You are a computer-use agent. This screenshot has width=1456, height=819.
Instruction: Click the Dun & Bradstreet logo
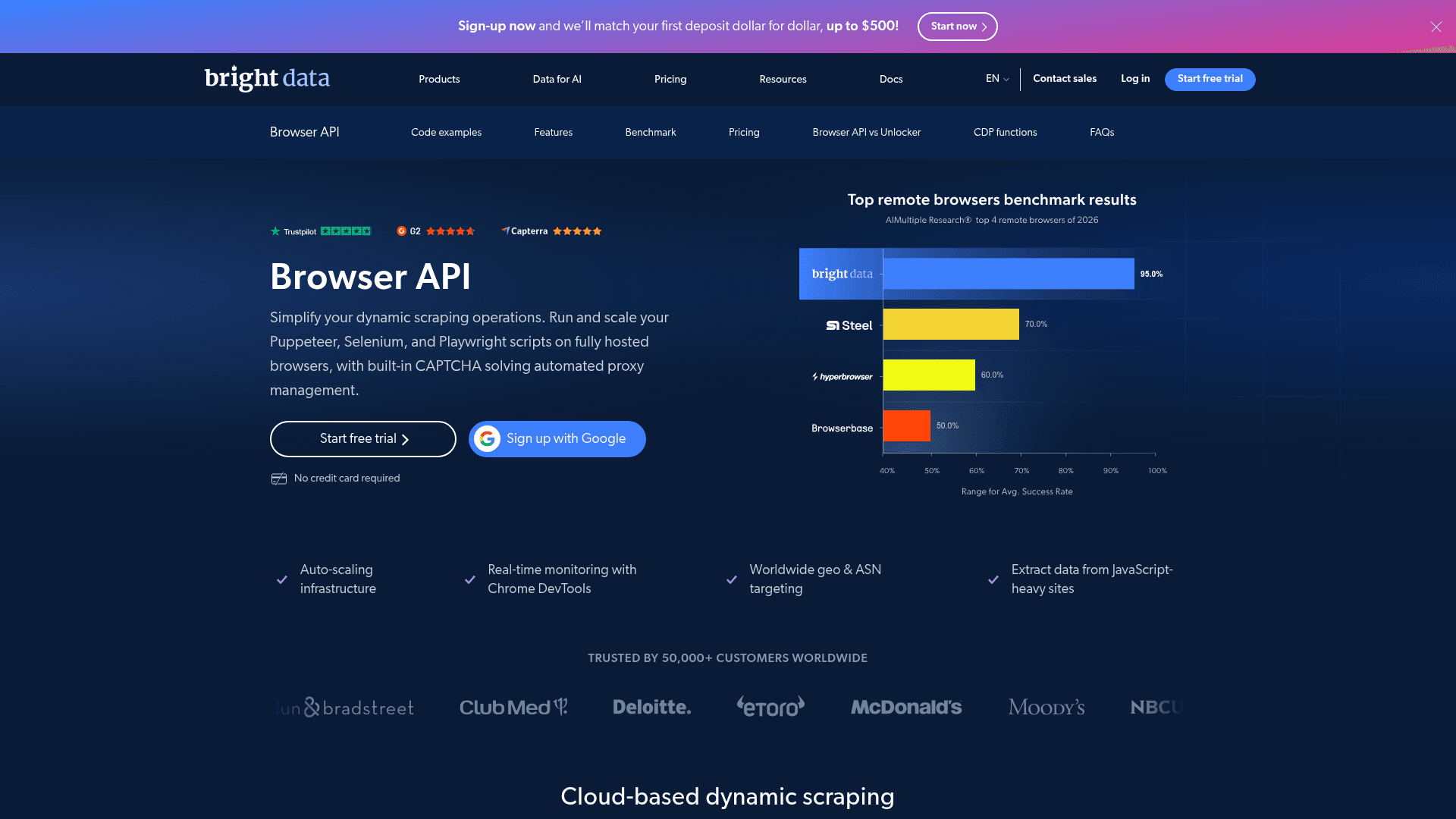[346, 708]
